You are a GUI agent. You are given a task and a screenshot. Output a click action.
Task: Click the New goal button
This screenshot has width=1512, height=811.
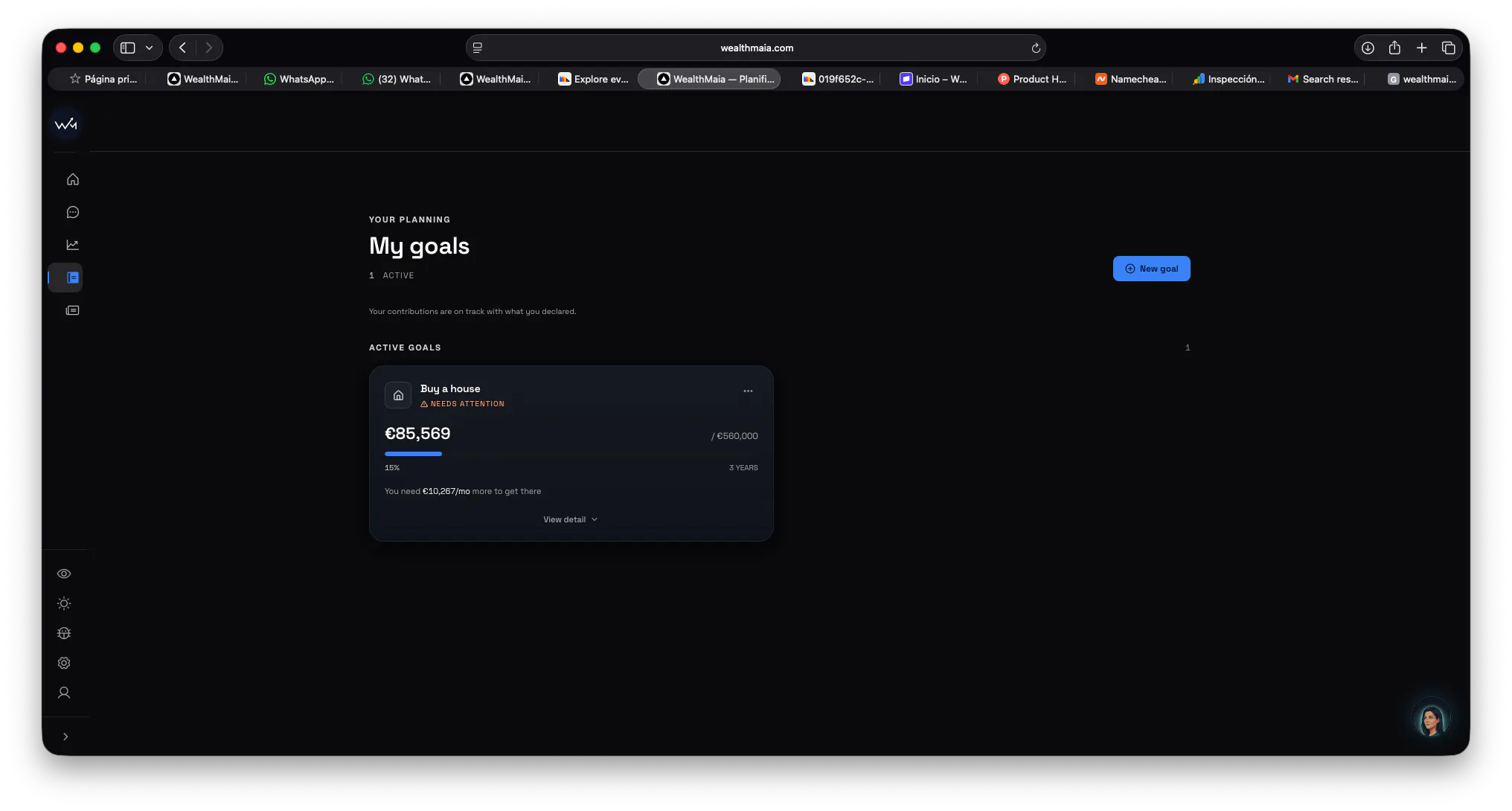coord(1151,269)
